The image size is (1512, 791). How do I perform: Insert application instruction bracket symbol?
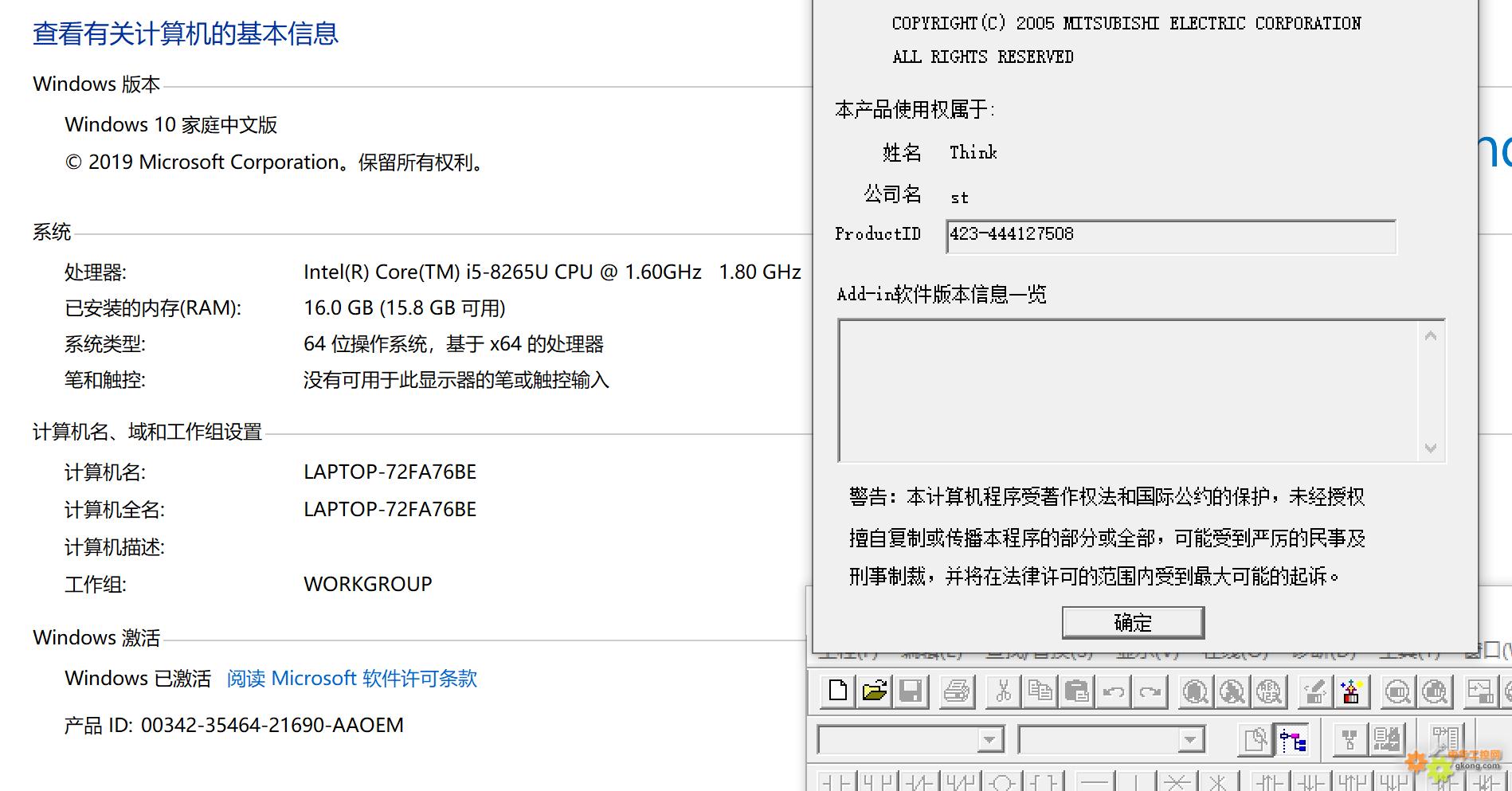point(1044,781)
